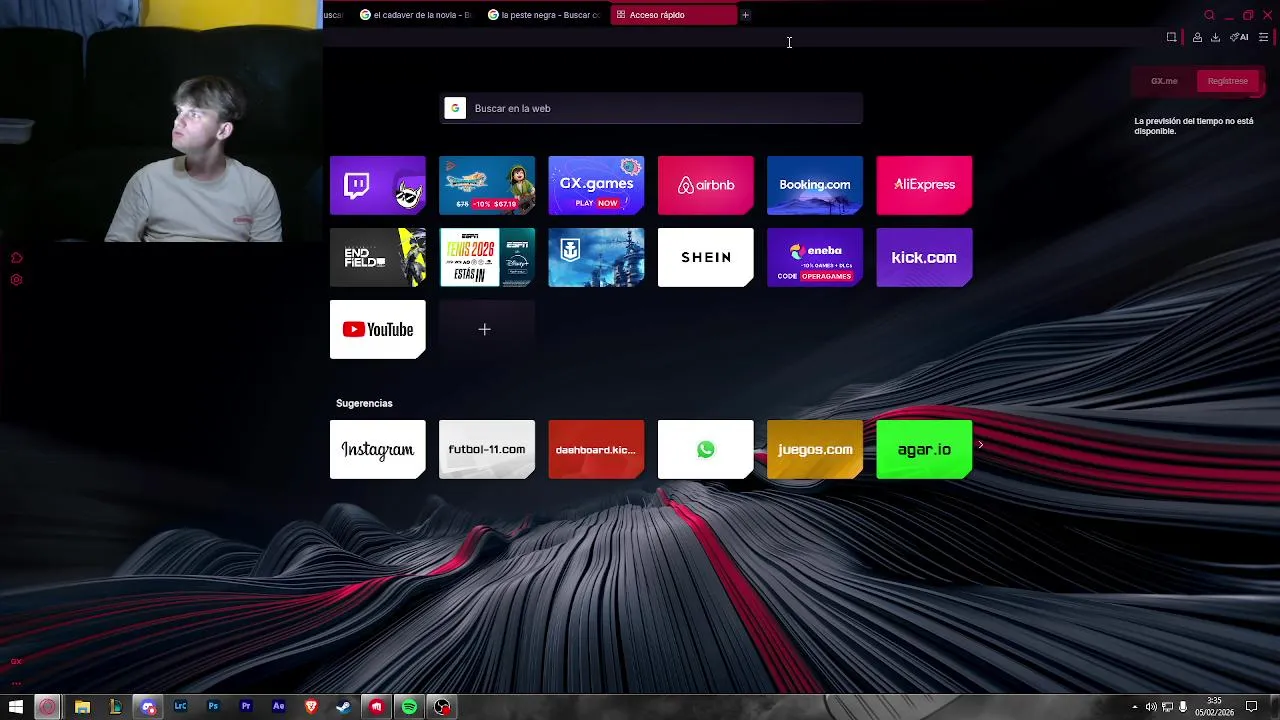Click the Regístrese button
Image resolution: width=1280 pixels, height=720 pixels.
click(1228, 81)
